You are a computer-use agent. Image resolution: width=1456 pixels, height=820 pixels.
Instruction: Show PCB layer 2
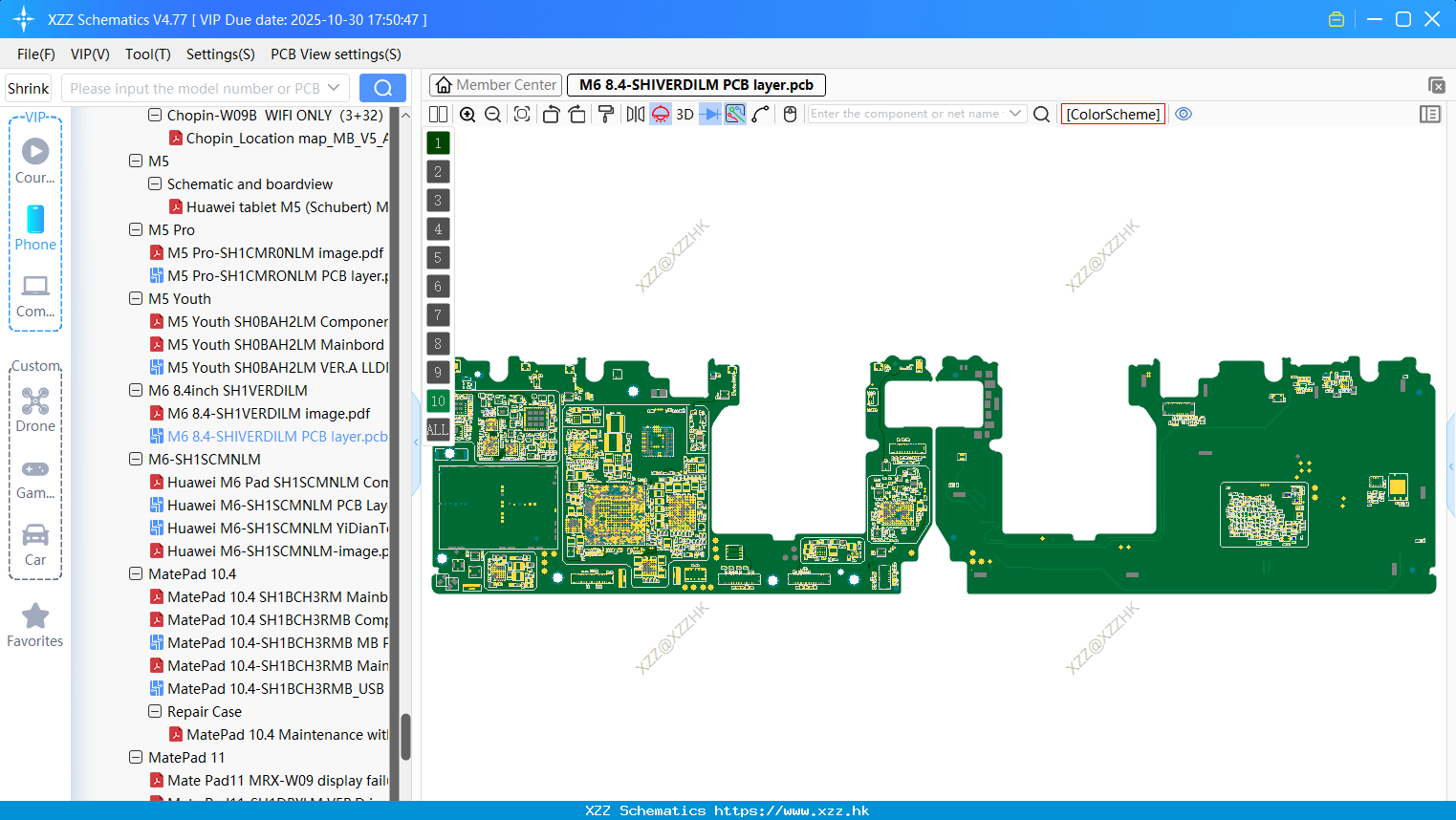pos(438,171)
